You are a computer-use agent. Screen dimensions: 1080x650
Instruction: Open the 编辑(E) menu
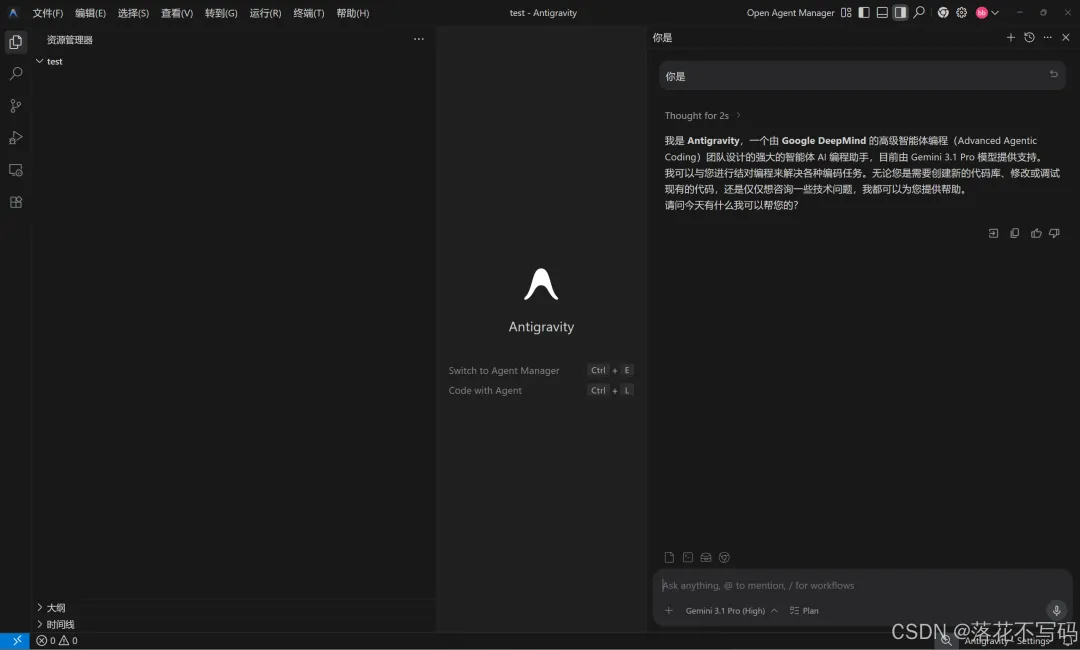pos(90,13)
